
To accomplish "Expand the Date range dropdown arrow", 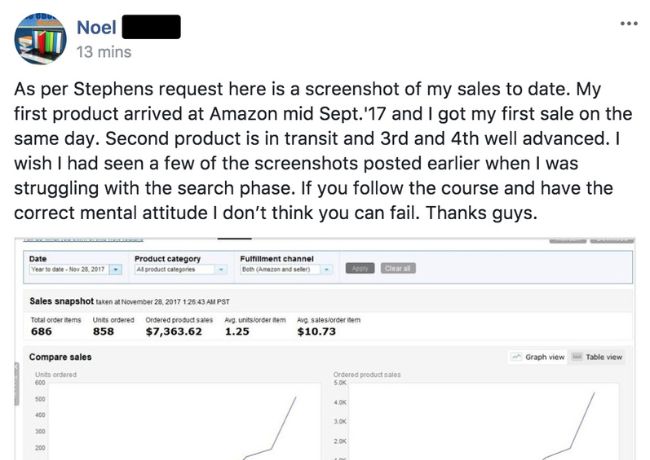I will coord(116,269).
